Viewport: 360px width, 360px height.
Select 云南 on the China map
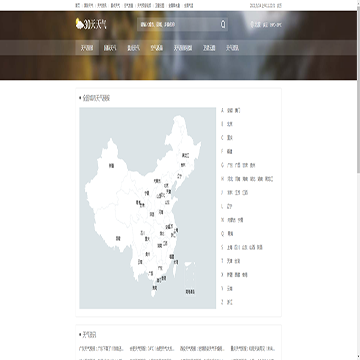click(x=140, y=262)
